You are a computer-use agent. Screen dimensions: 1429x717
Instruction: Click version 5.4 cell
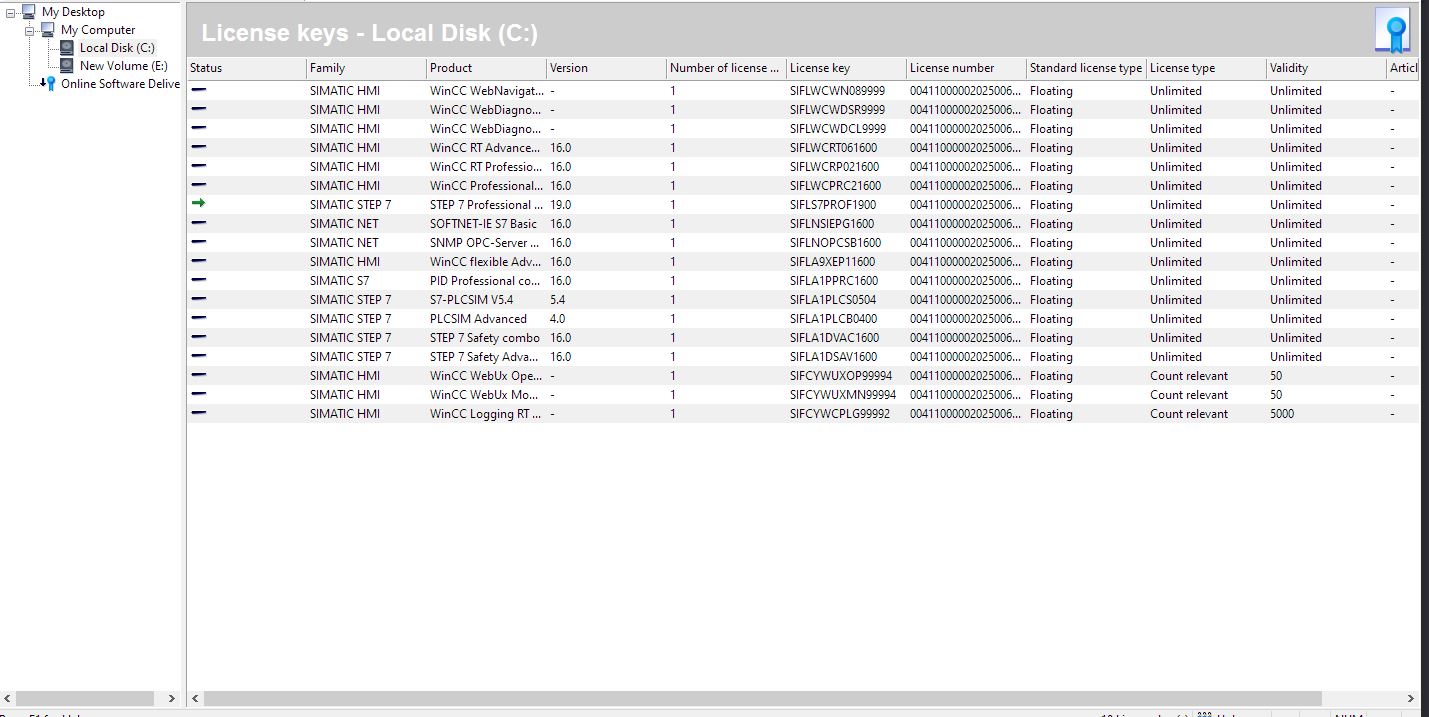point(557,300)
